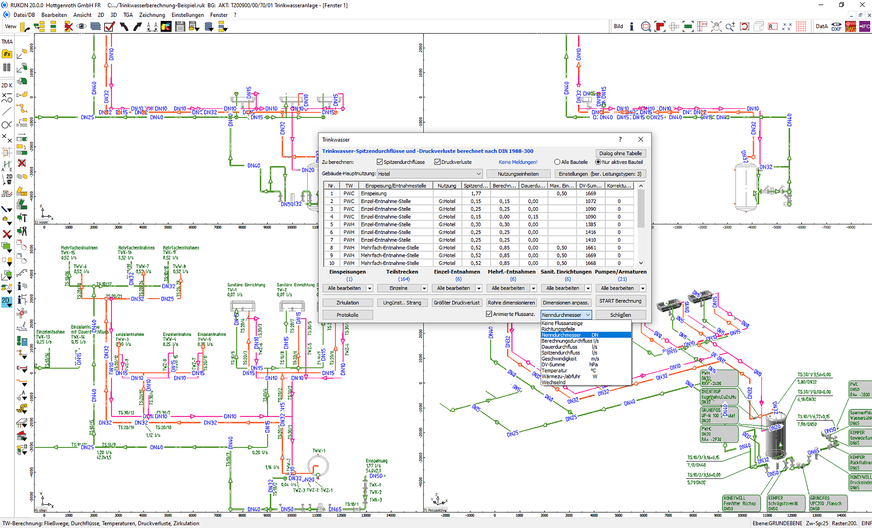Open the Zeichnung menu
The image size is (872, 528).
coord(153,16)
